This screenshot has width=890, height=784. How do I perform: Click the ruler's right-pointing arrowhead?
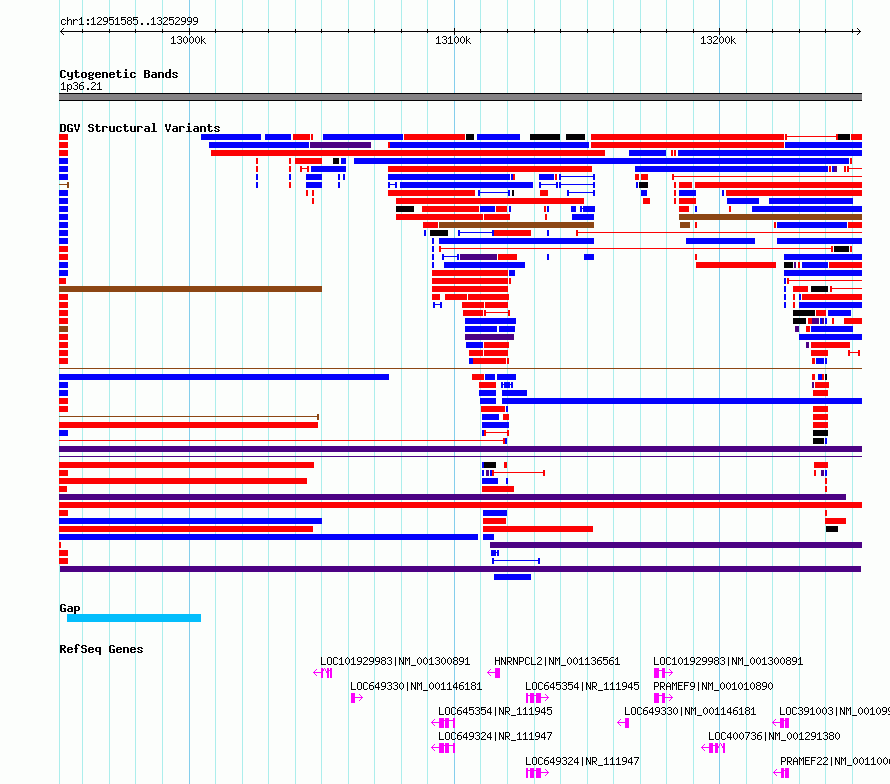click(859, 31)
